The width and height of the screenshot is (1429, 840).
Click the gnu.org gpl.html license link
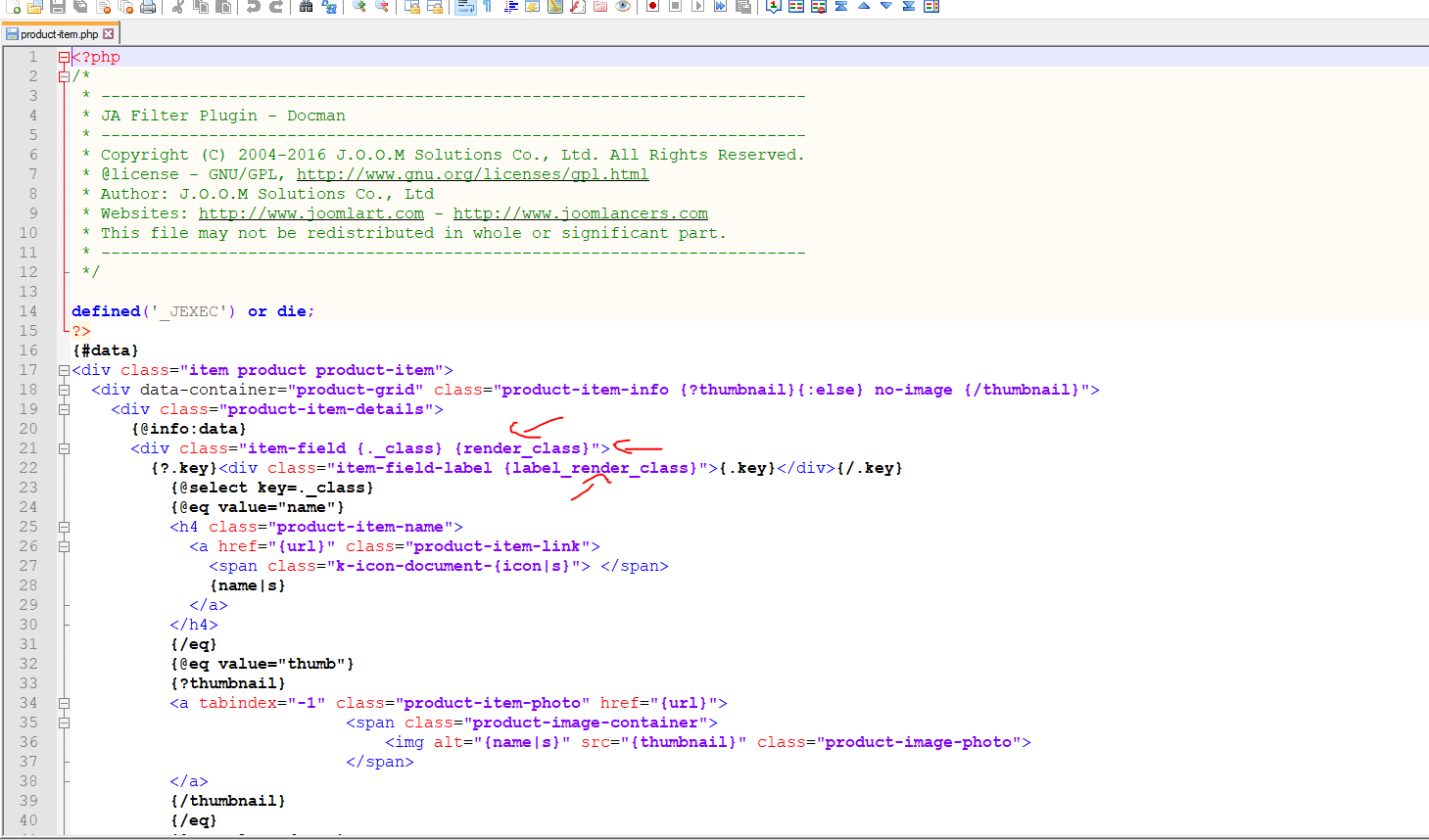click(472, 174)
